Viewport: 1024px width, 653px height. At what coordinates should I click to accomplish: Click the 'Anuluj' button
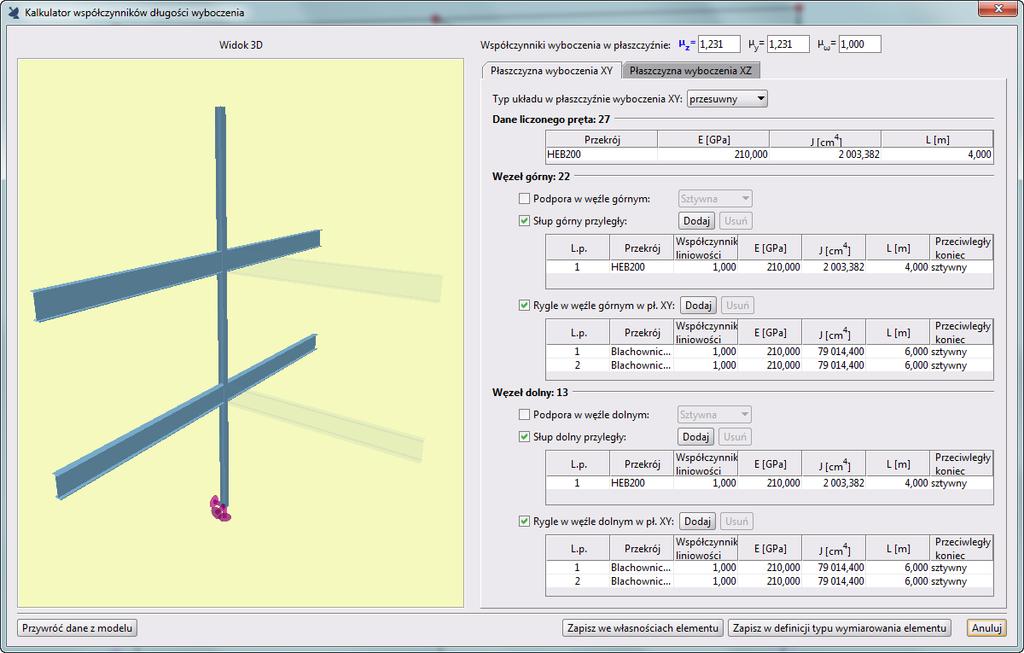[x=986, y=628]
